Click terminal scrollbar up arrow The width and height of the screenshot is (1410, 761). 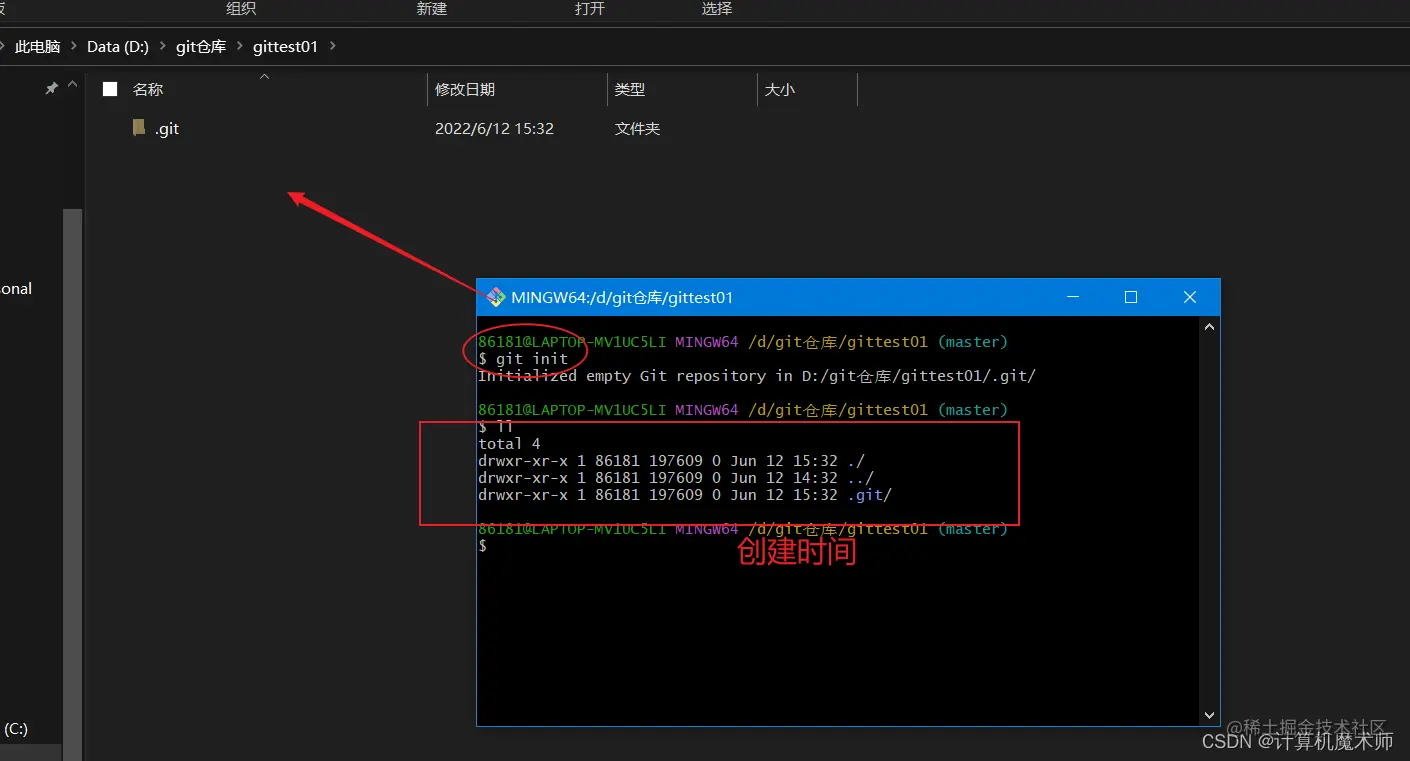tap(1209, 327)
